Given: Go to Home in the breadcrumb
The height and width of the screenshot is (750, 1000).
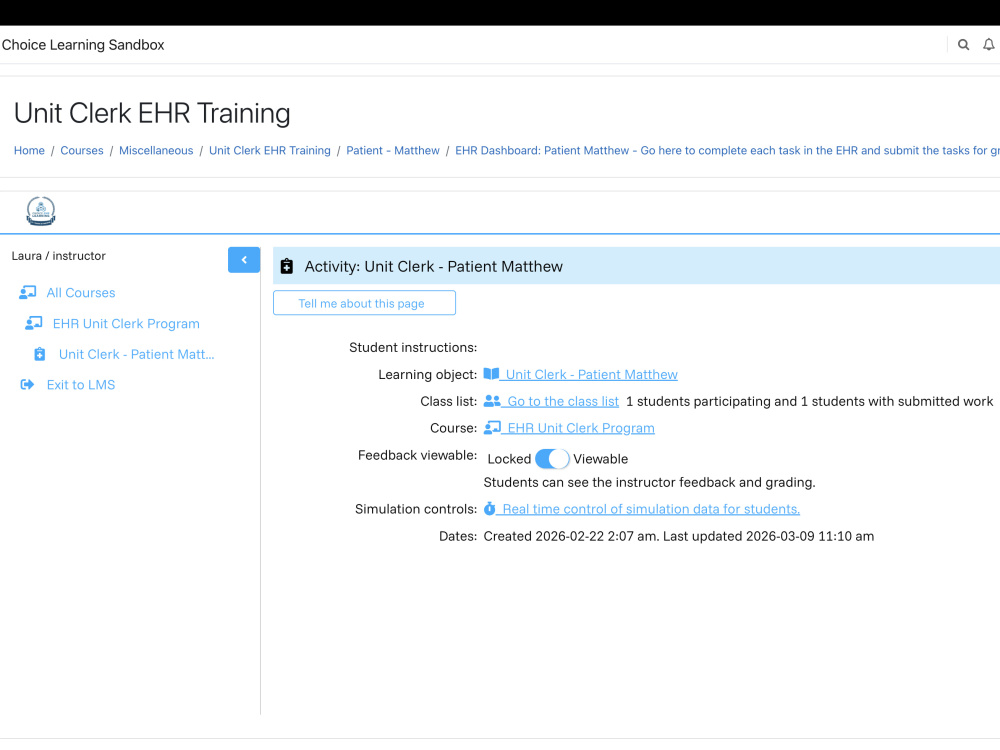Looking at the screenshot, I should pos(29,151).
